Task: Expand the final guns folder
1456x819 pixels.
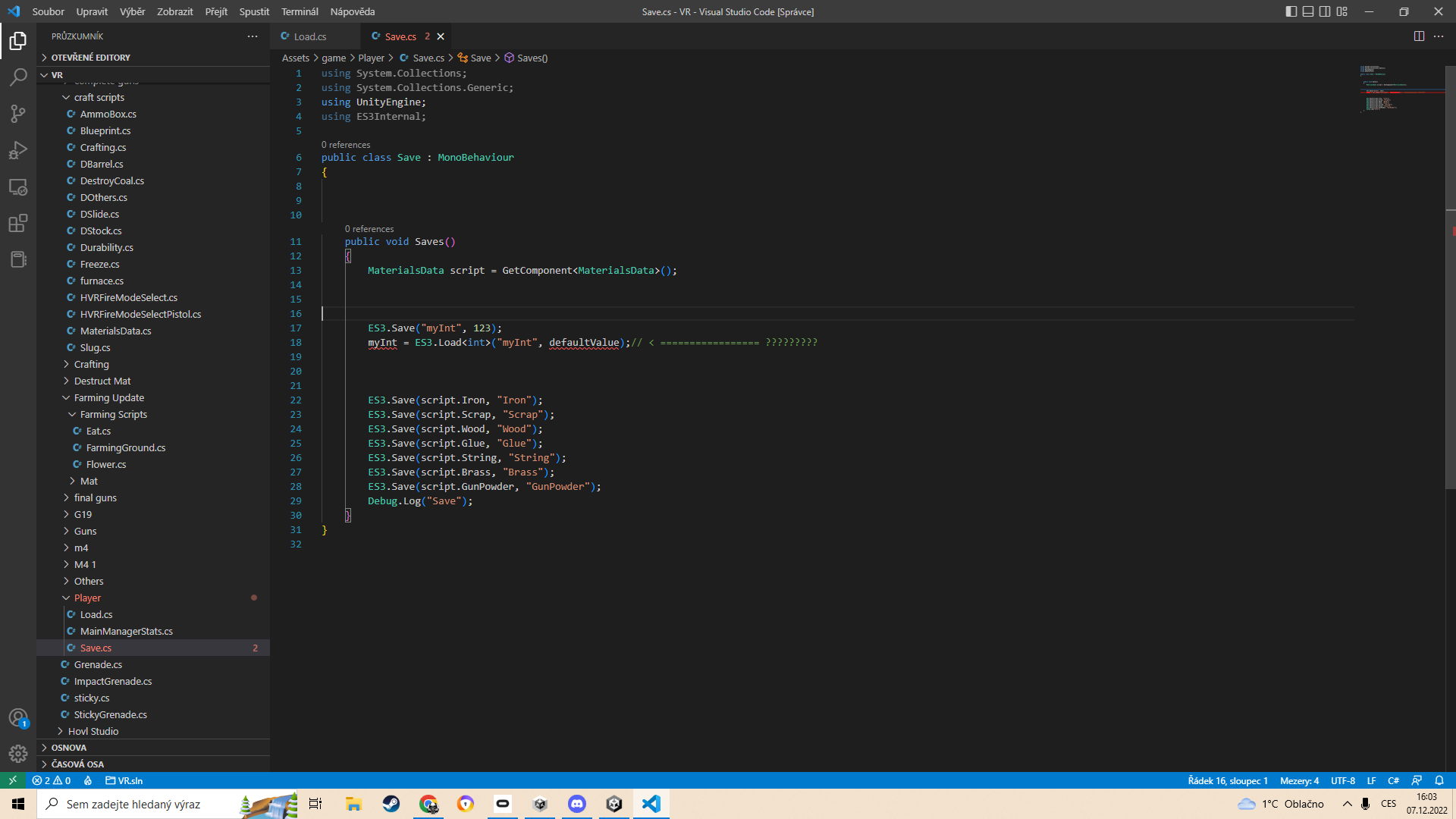Action: pyautogui.click(x=153, y=497)
